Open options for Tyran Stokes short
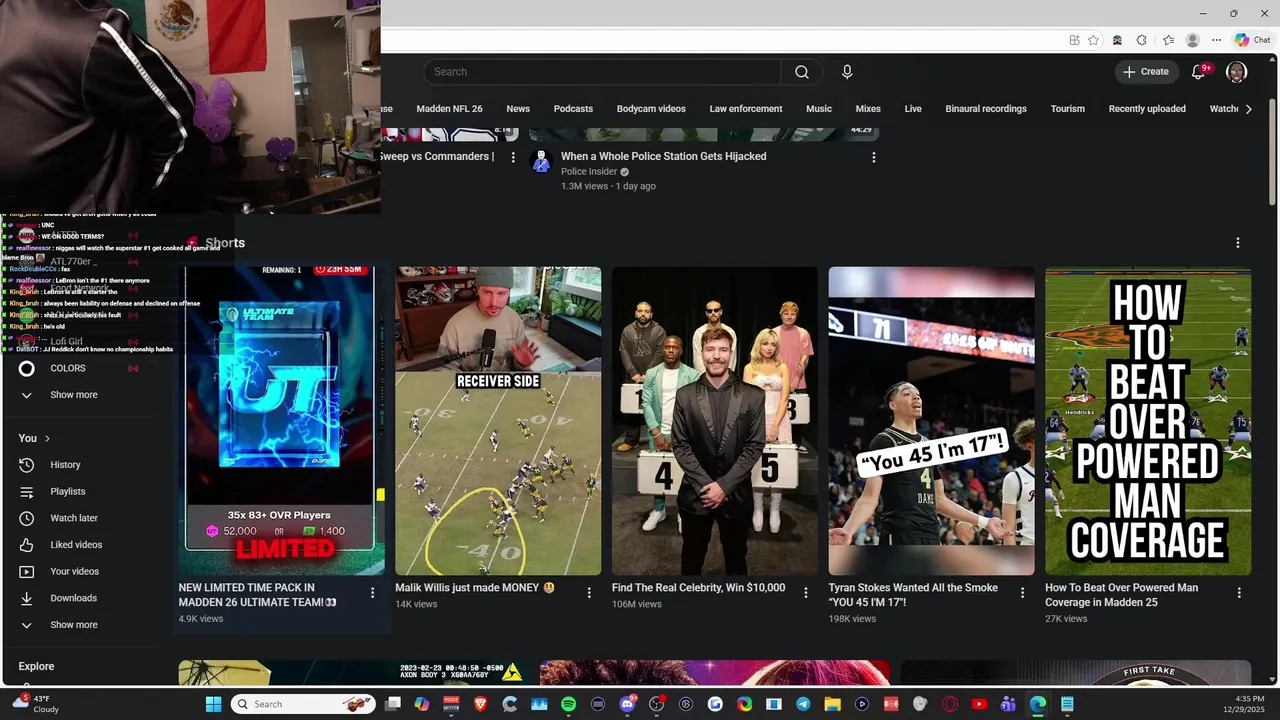1280x720 pixels. (1022, 593)
